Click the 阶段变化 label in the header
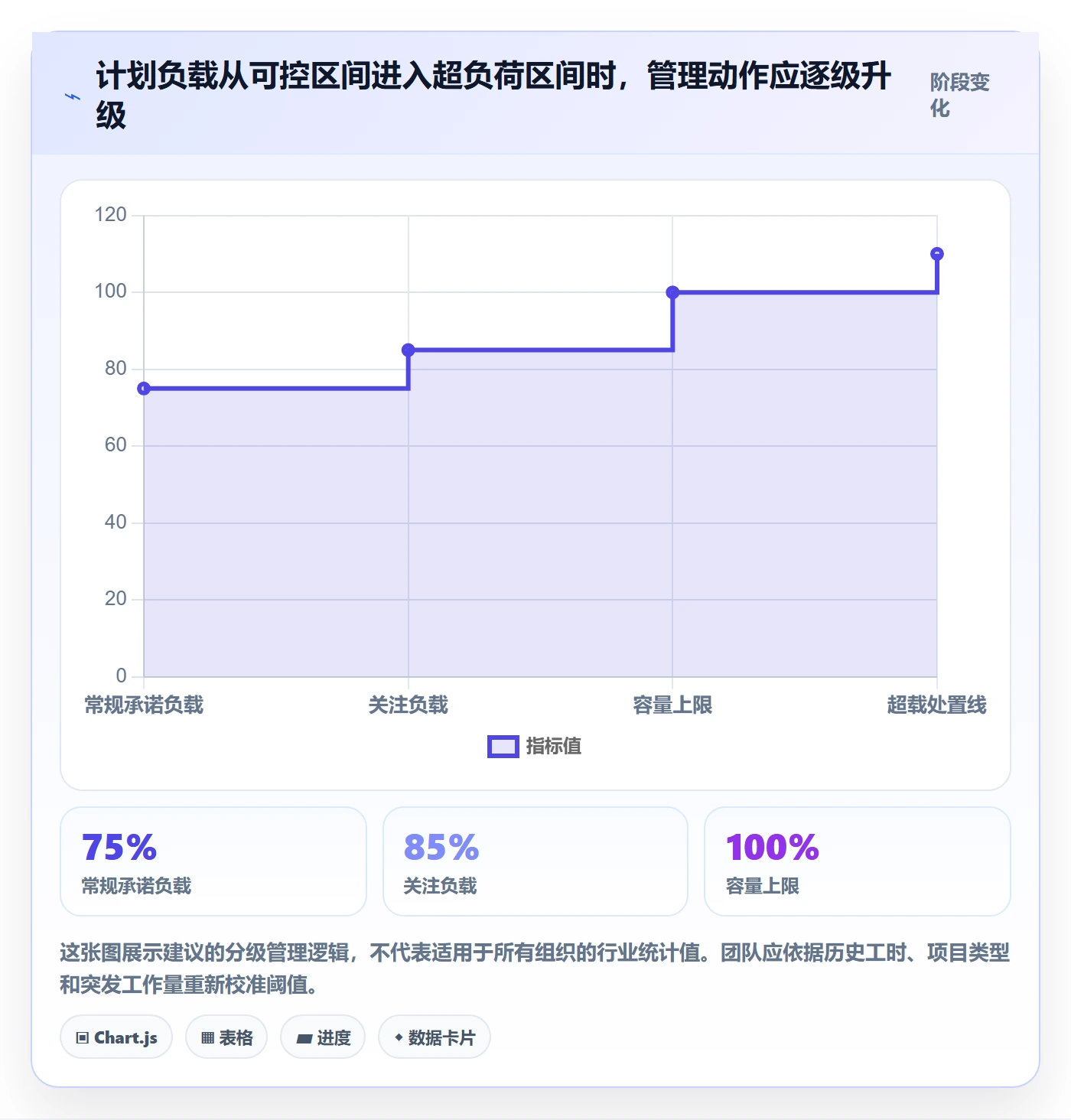 tap(960, 95)
